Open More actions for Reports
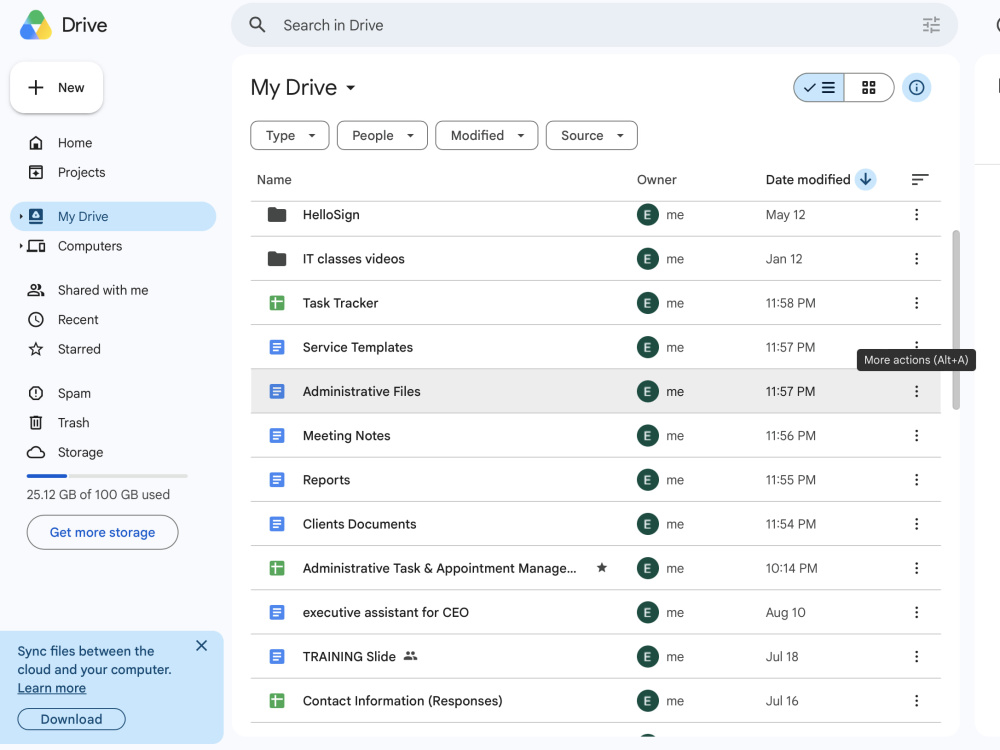The height and width of the screenshot is (750, 1000). click(x=916, y=480)
